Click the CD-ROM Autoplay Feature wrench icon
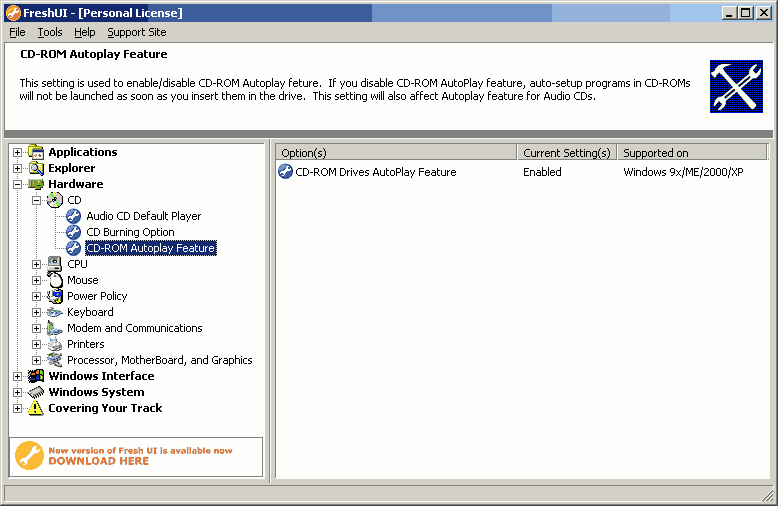The width and height of the screenshot is (778, 506). (x=73, y=248)
